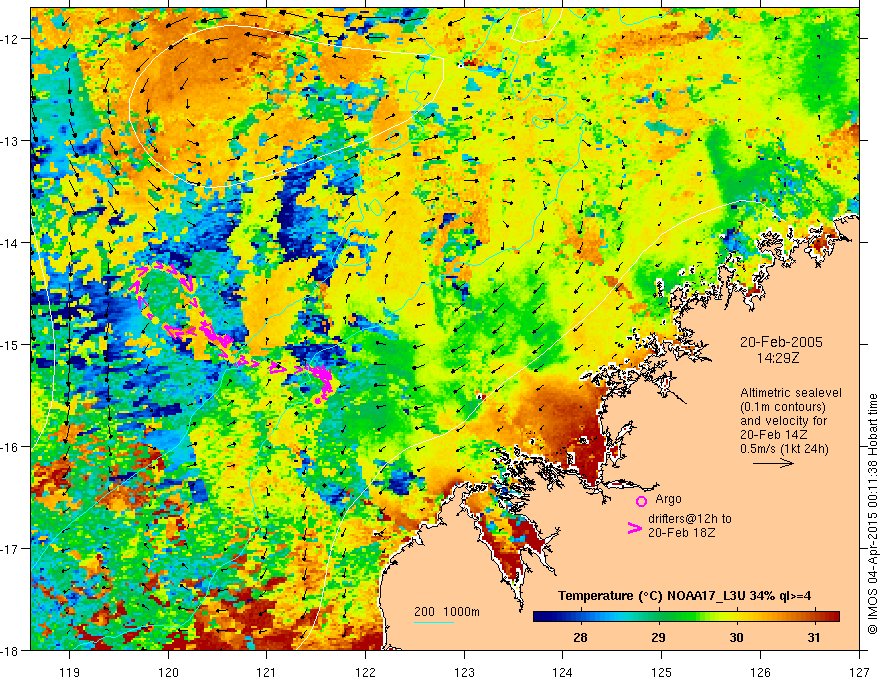Click the '(0.1m contours)' text
The image size is (880, 680).
(x=782, y=407)
